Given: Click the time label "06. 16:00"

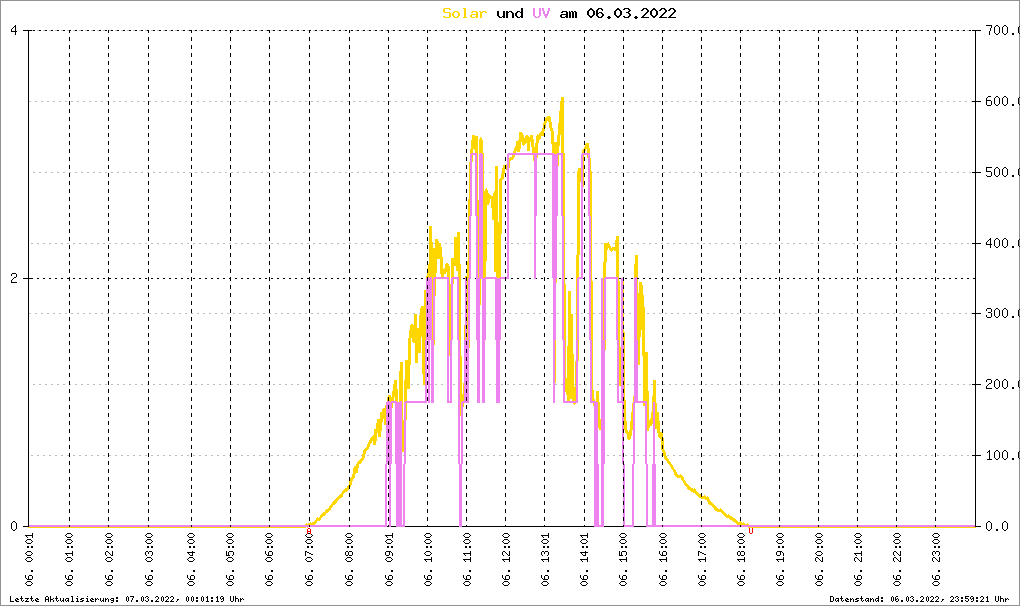Looking at the screenshot, I should click(663, 560).
